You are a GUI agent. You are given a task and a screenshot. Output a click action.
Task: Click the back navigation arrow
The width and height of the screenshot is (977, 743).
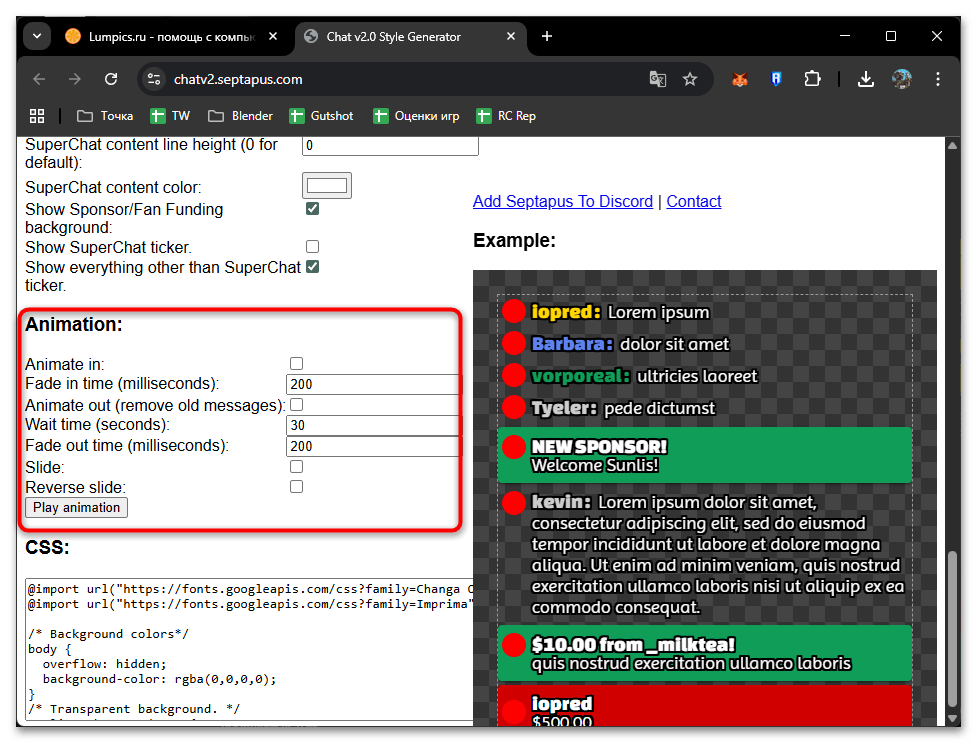(39, 79)
